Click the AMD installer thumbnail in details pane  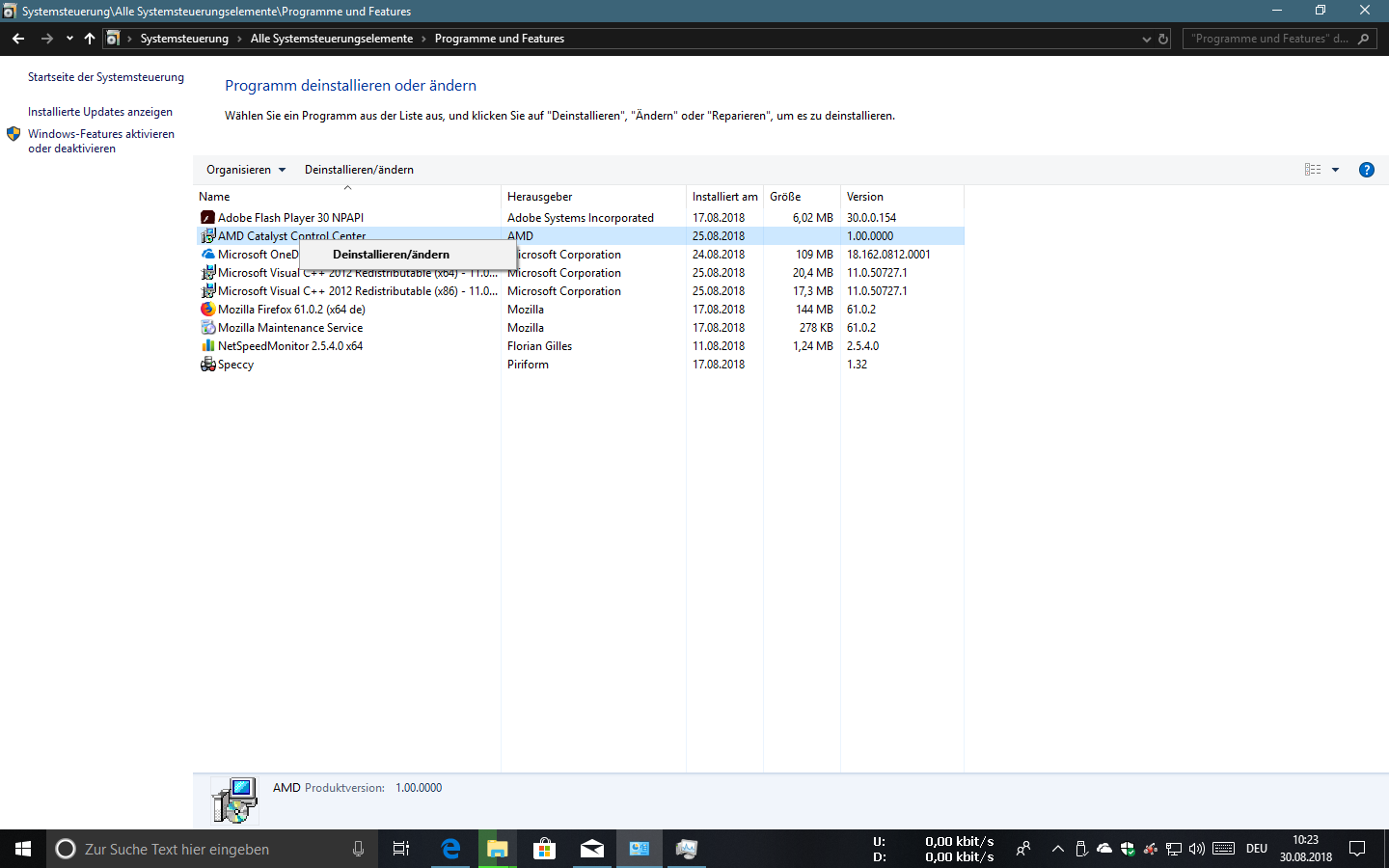point(234,800)
